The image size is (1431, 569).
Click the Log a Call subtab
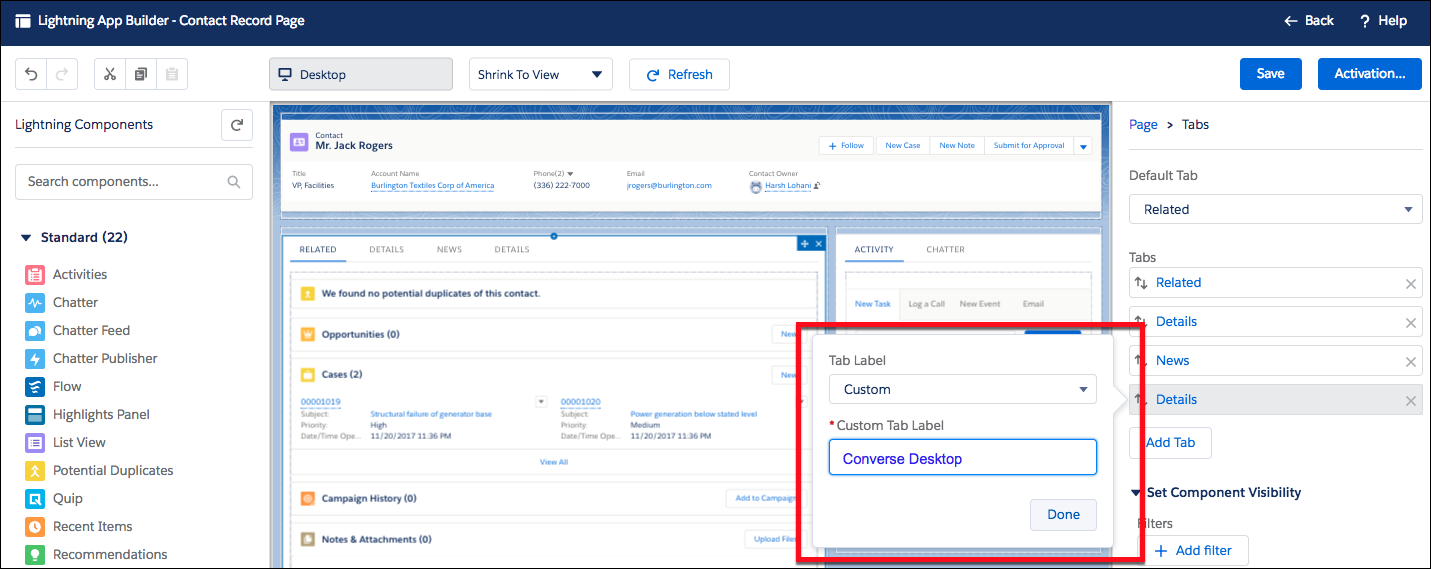(x=926, y=304)
